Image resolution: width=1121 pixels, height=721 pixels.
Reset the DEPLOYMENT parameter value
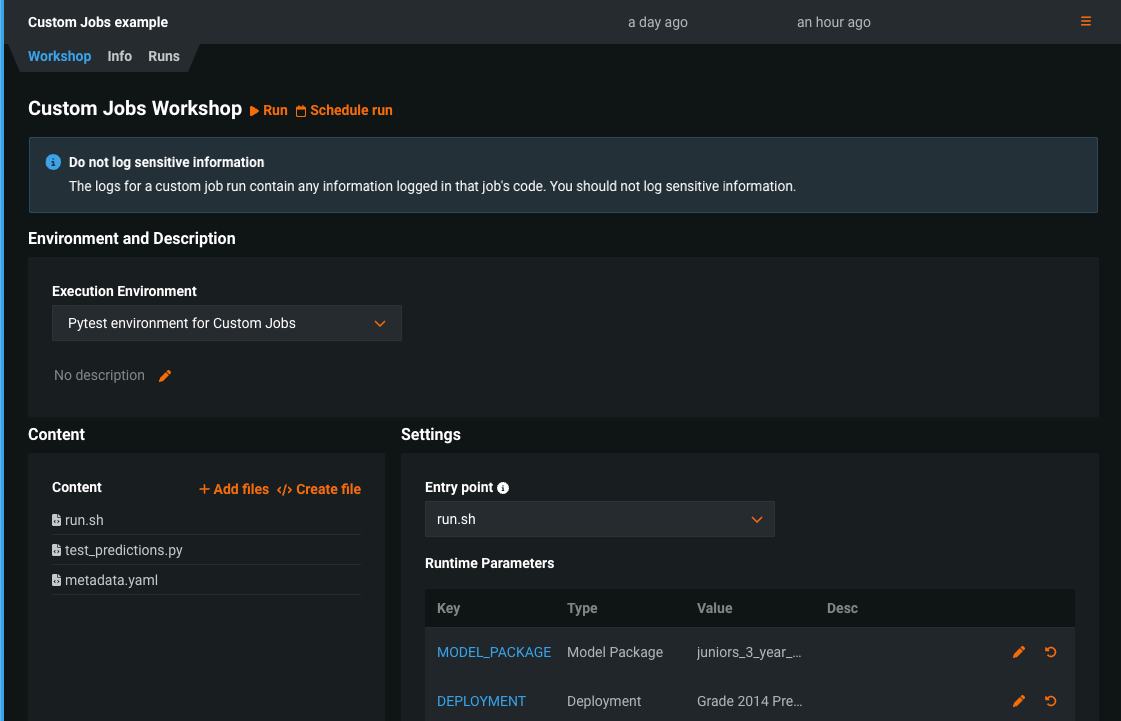[1050, 701]
